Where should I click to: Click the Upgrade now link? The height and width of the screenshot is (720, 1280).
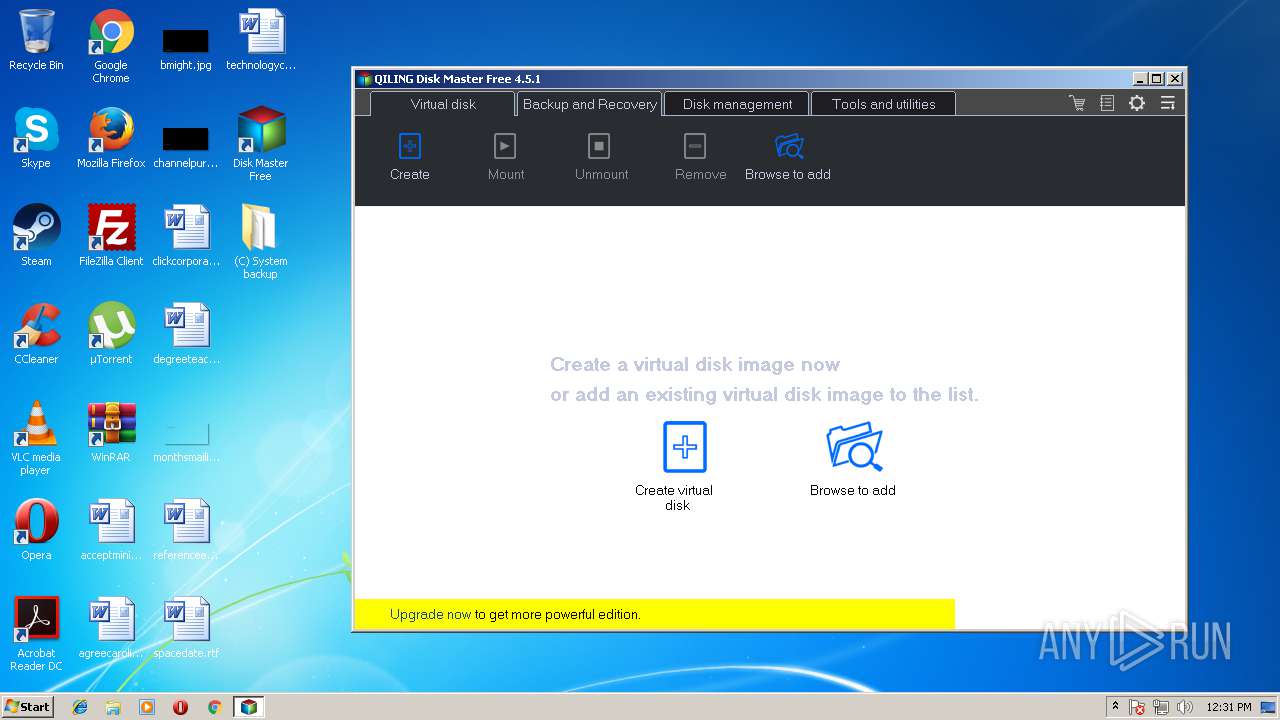coord(430,614)
